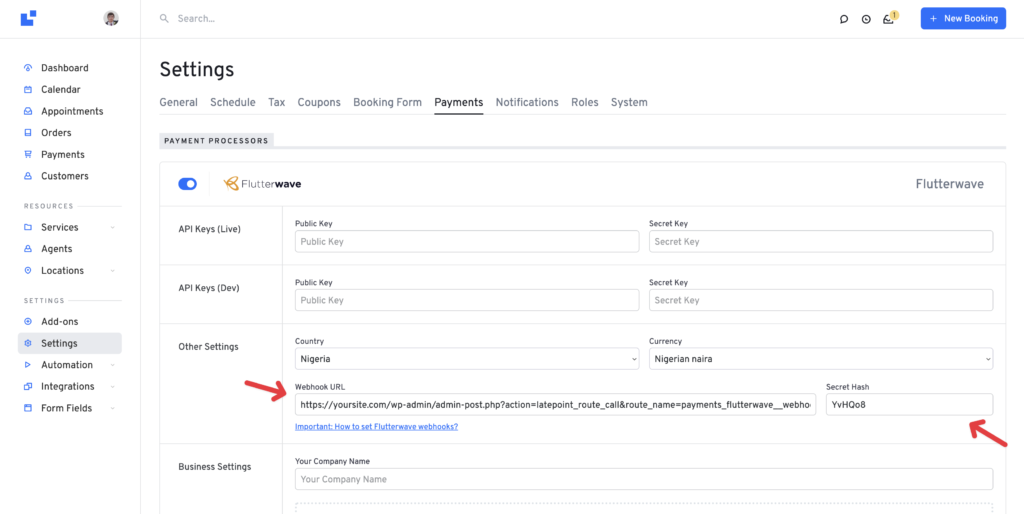Image resolution: width=1024 pixels, height=514 pixels.
Task: Open Orders from the sidebar
Action: point(56,133)
